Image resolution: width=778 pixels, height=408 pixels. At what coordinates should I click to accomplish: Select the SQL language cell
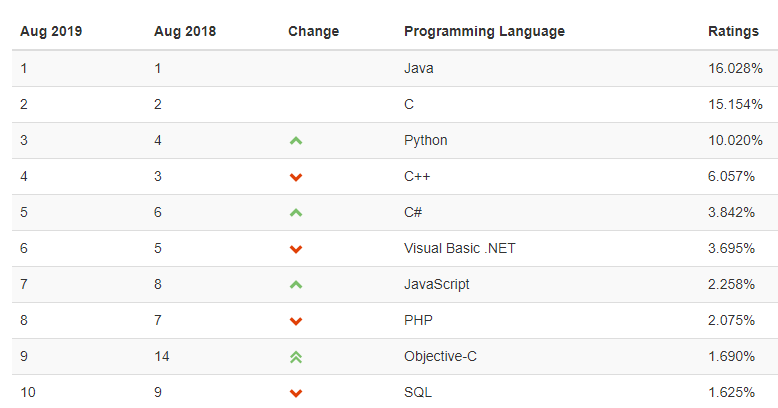[418, 392]
